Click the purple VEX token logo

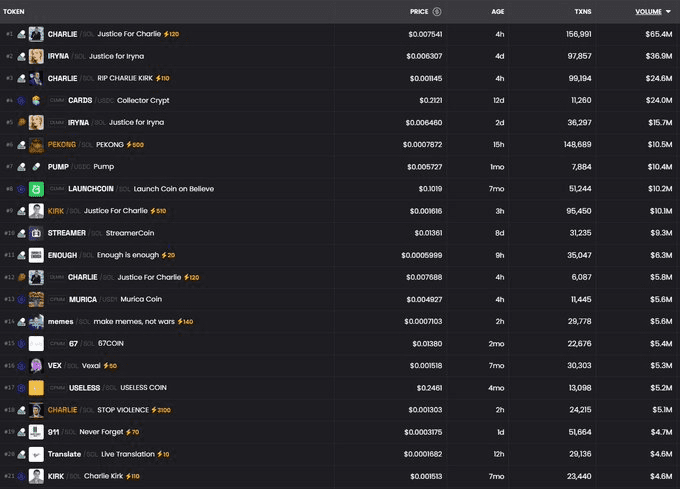point(36,366)
